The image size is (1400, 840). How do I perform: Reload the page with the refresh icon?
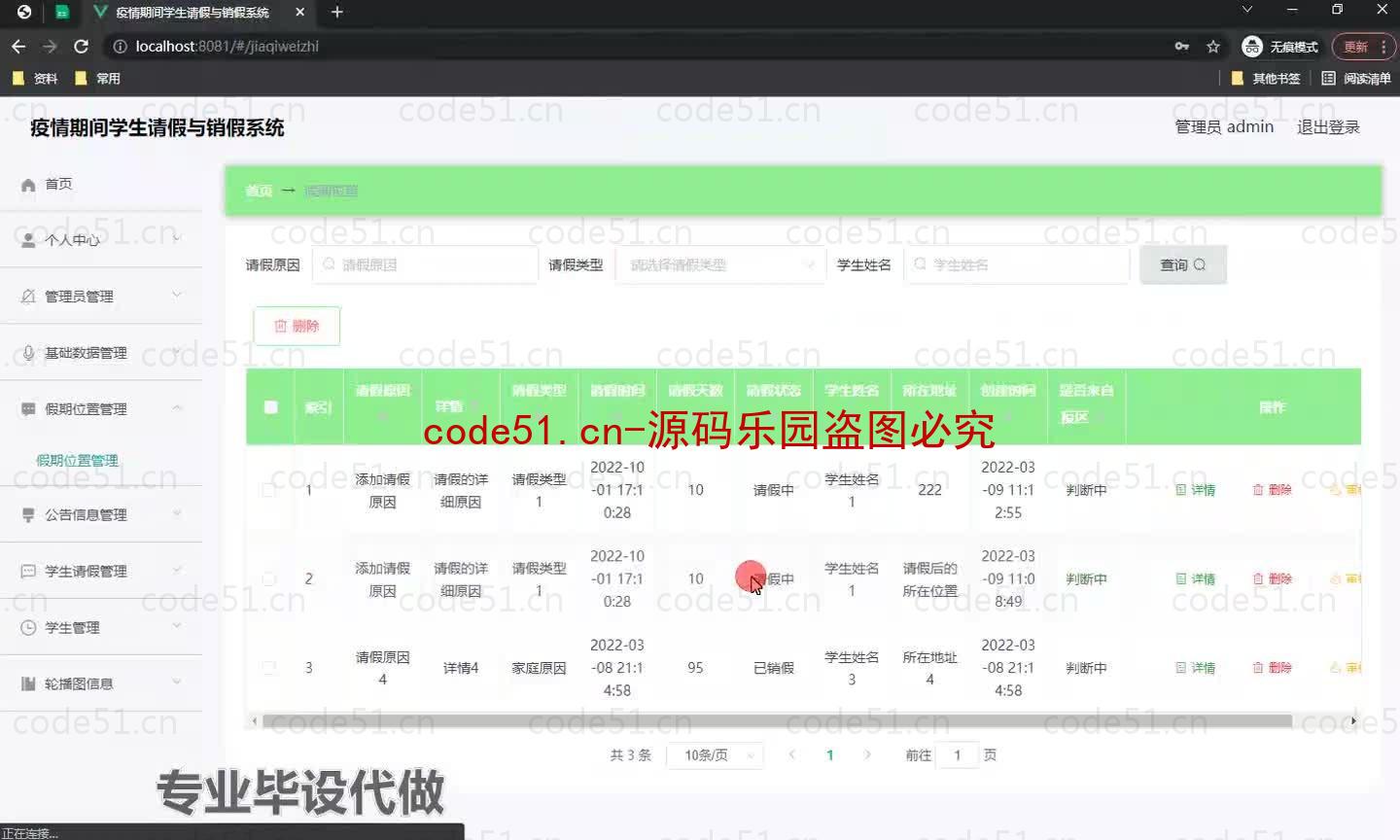coord(81,47)
